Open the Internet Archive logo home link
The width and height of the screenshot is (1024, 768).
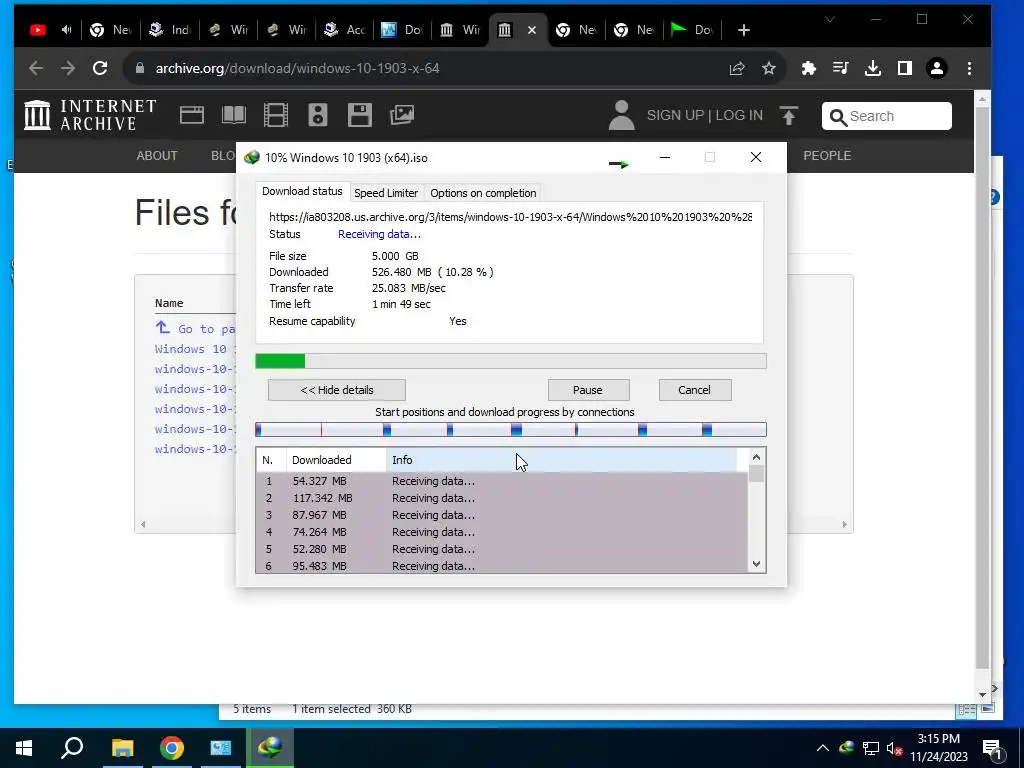90,115
